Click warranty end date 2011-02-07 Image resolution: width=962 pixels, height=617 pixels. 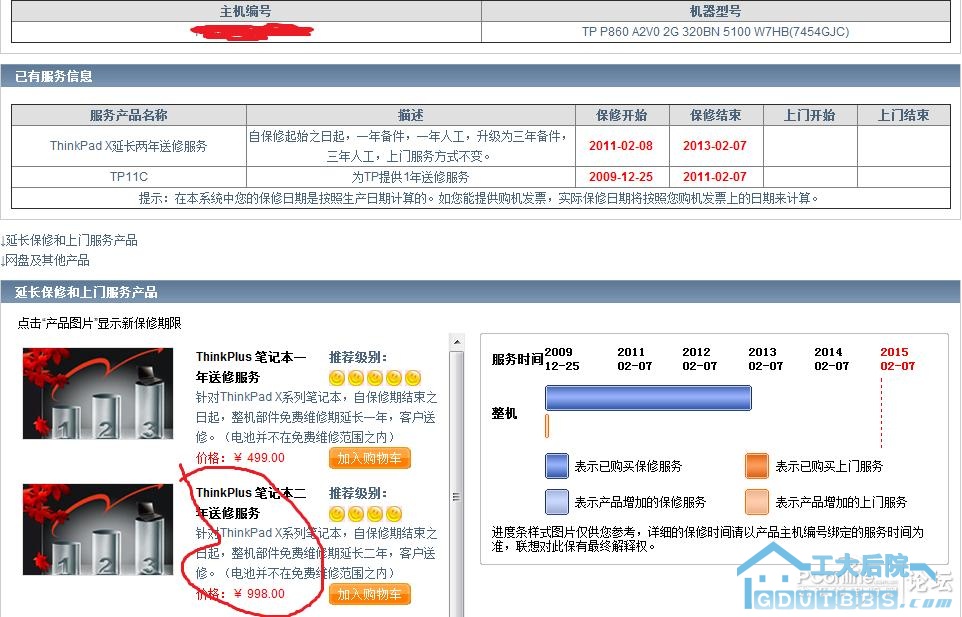point(715,177)
